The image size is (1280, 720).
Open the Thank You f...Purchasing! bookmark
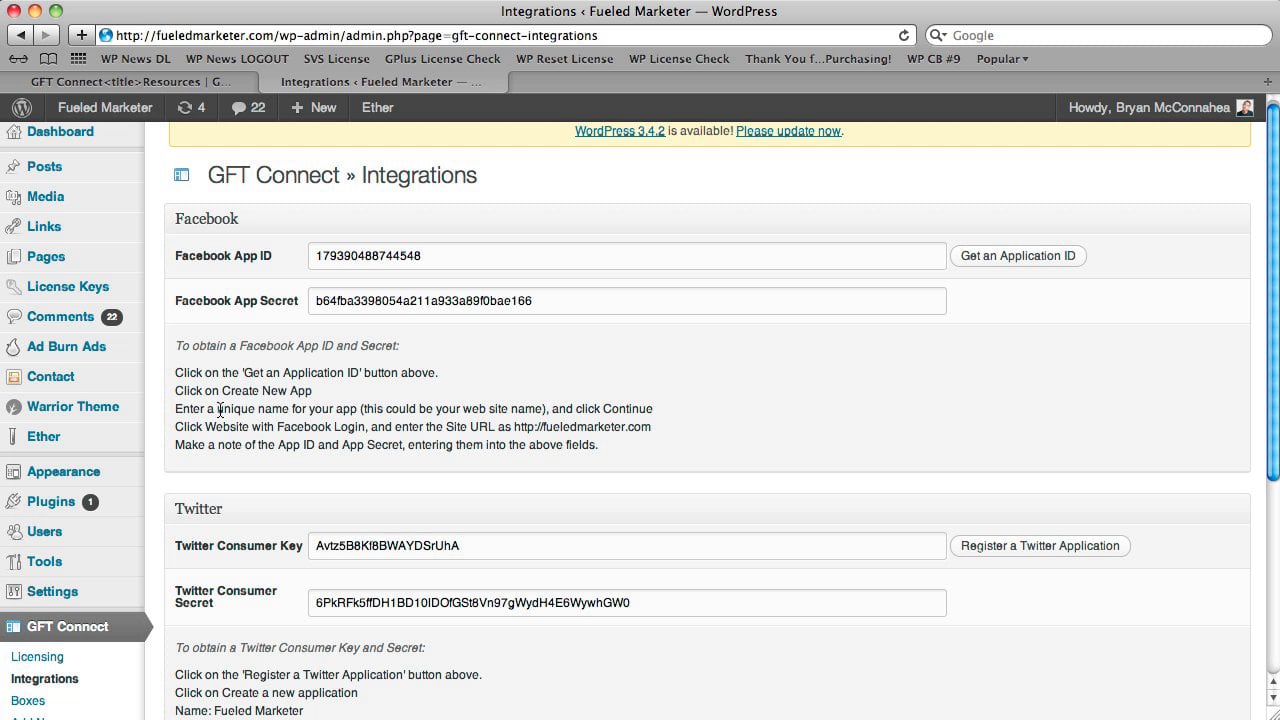click(818, 59)
